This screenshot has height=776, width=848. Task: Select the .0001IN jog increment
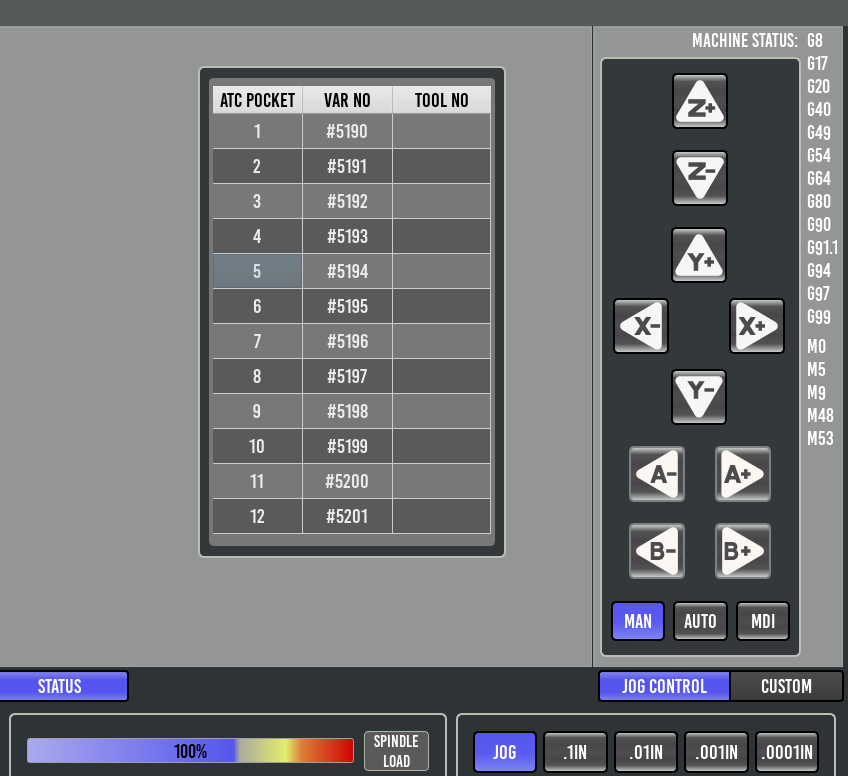(x=787, y=752)
